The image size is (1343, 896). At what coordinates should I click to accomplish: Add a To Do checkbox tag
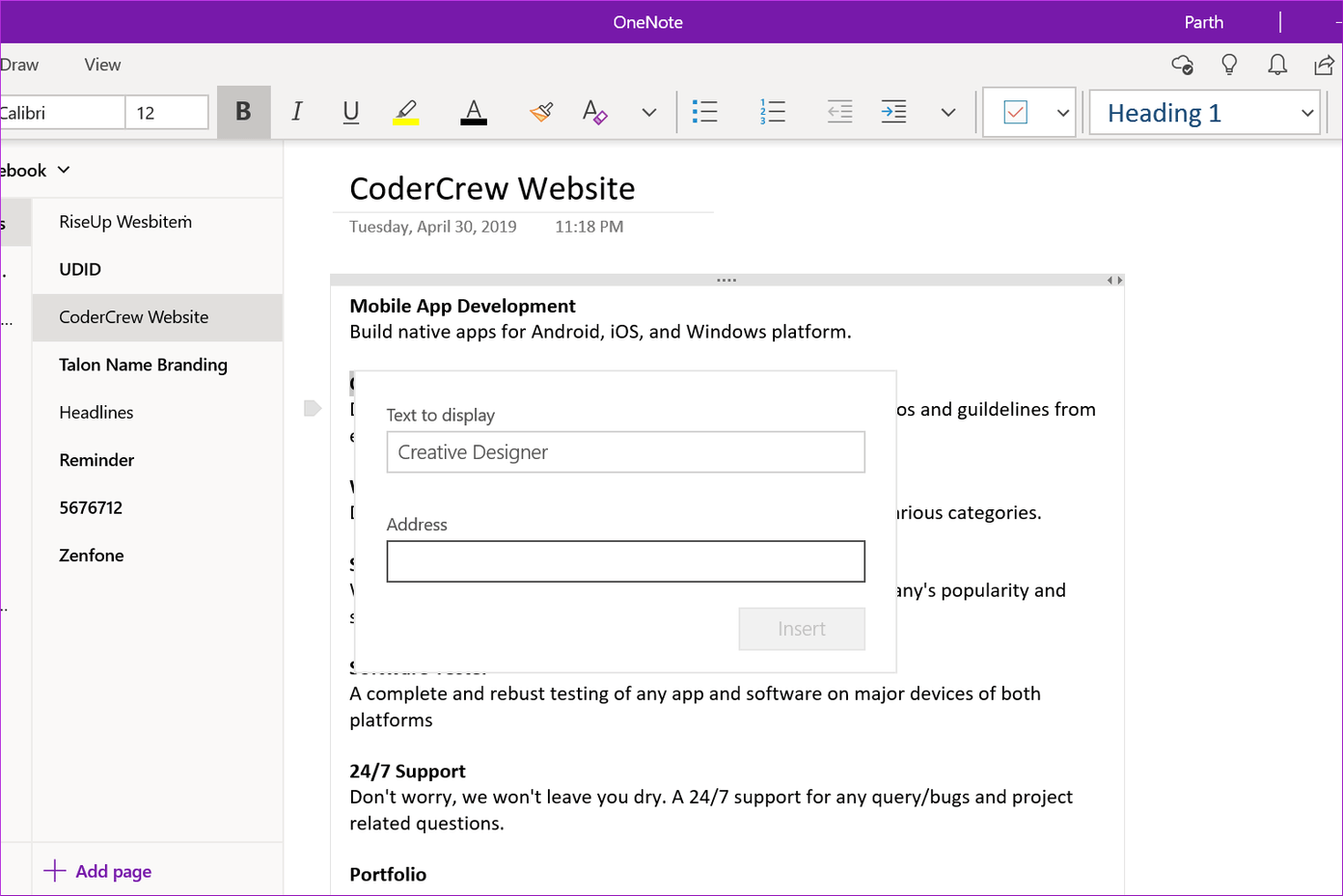coord(1016,113)
